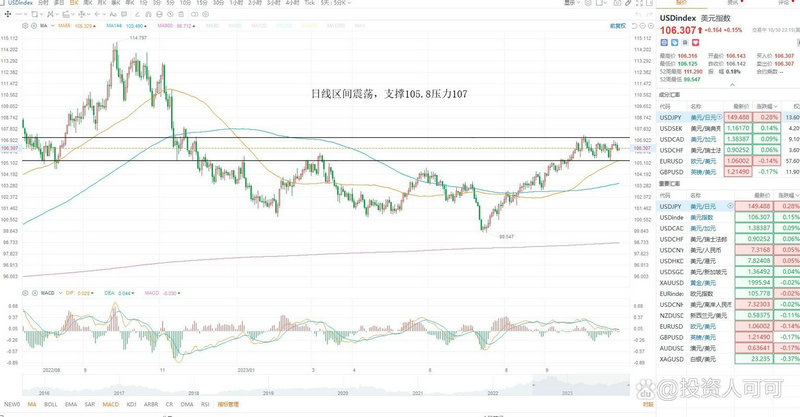Toggle the MA indicator at chart bottom
This screenshot has height=417, width=800.
click(33, 406)
